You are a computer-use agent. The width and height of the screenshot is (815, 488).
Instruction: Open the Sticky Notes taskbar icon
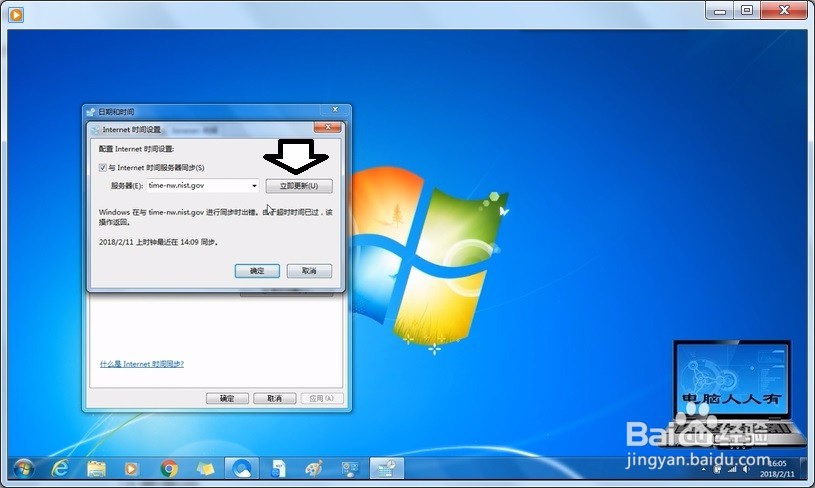[x=205, y=469]
